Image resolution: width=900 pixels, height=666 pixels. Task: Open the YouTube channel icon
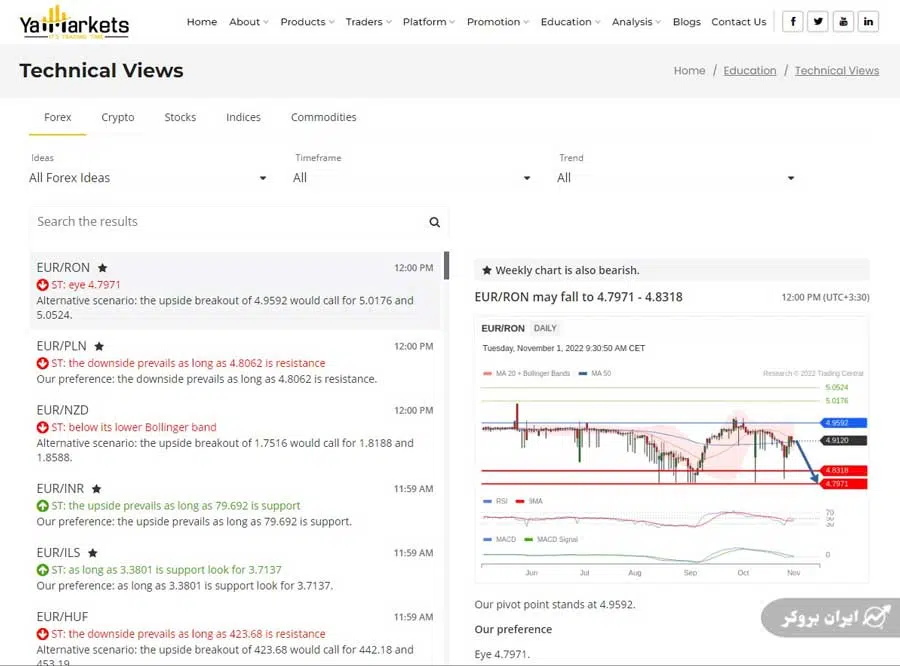pos(843,21)
